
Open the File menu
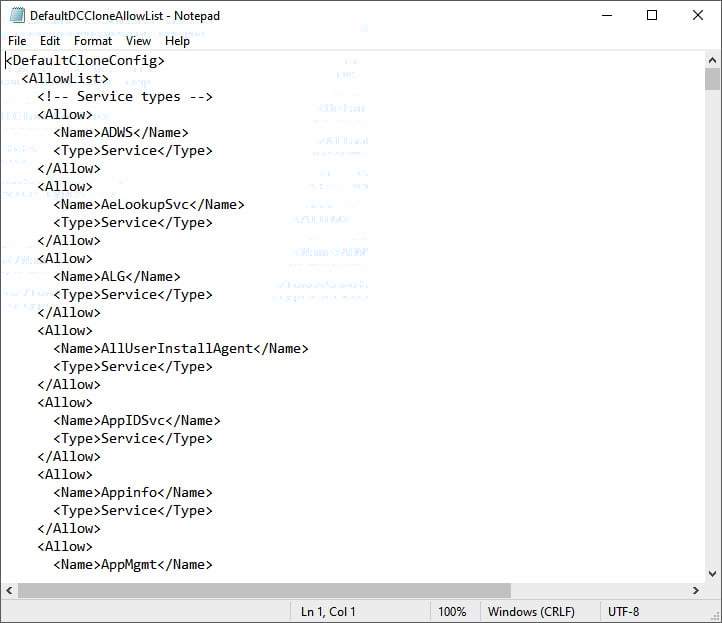(17, 41)
